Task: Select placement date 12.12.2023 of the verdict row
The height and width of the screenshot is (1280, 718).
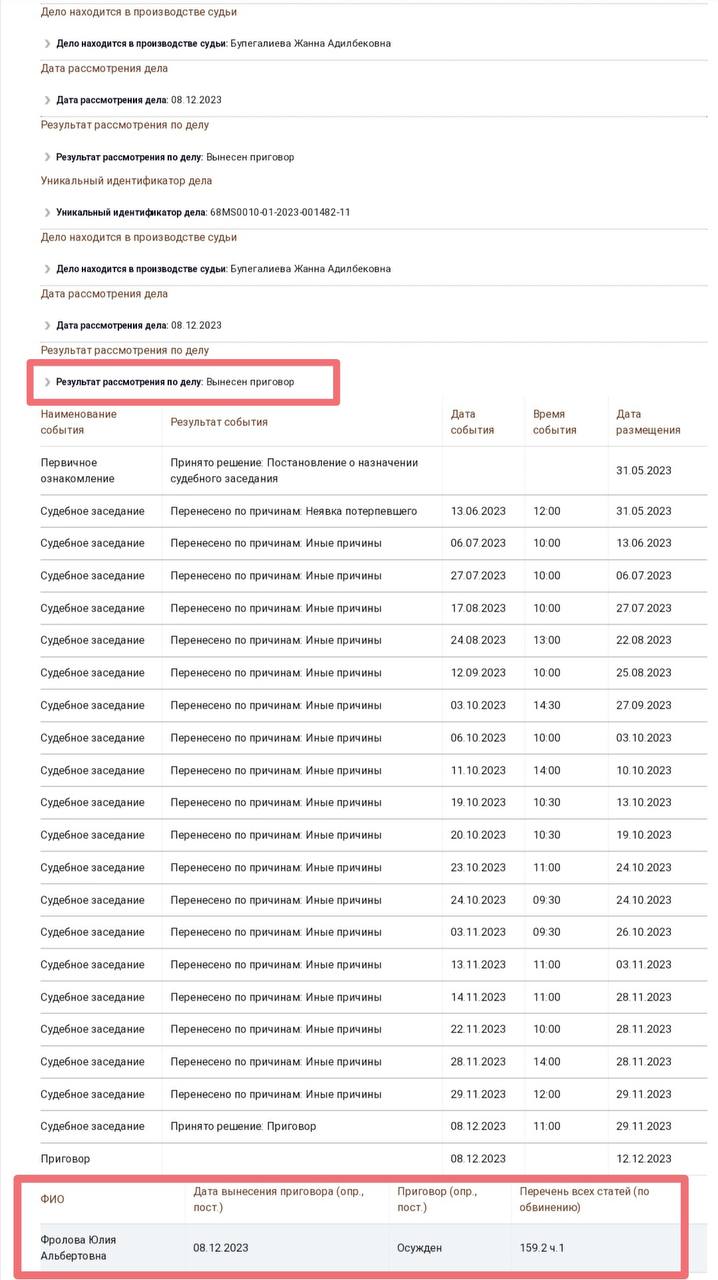Action: (x=644, y=1158)
